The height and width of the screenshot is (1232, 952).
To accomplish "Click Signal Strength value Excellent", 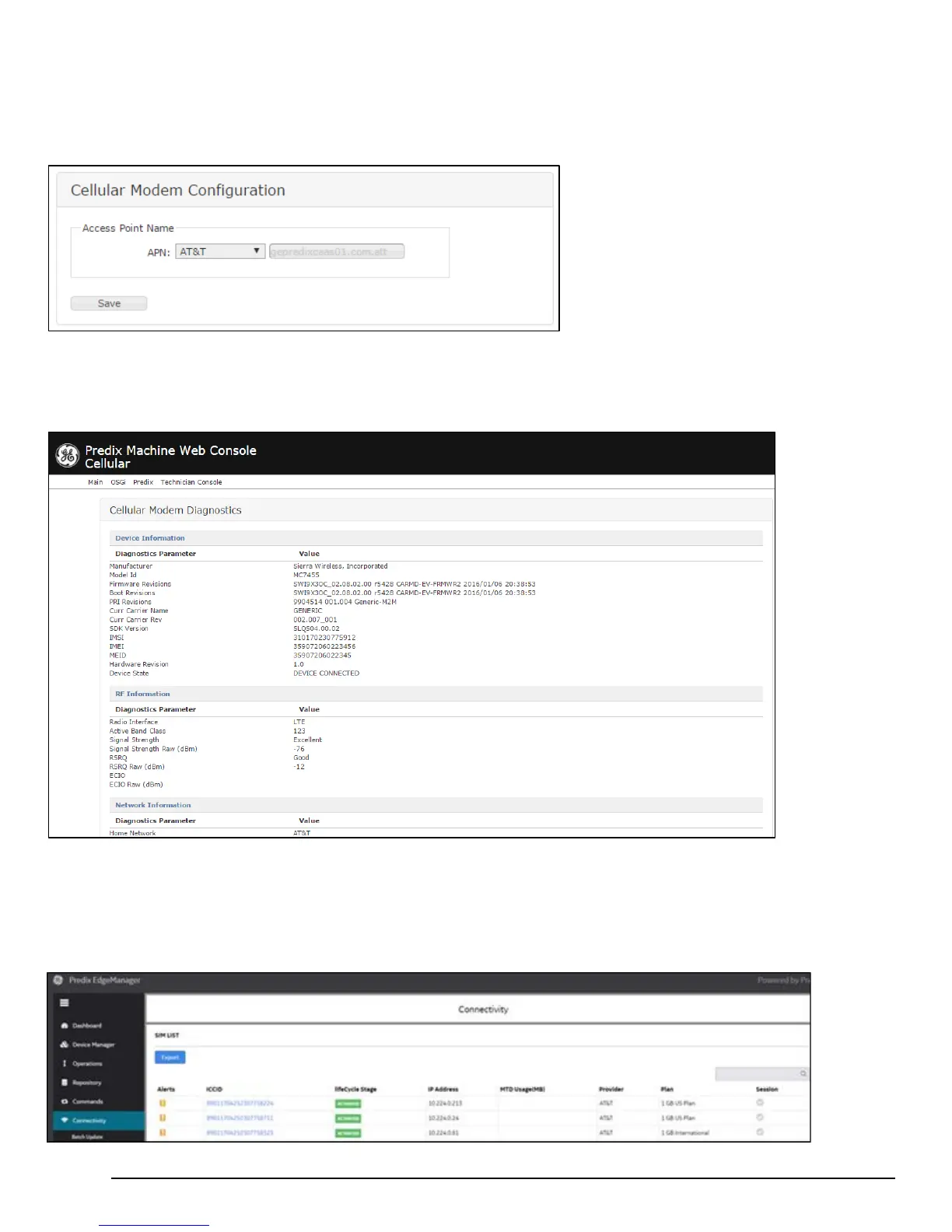I will pyautogui.click(x=308, y=740).
